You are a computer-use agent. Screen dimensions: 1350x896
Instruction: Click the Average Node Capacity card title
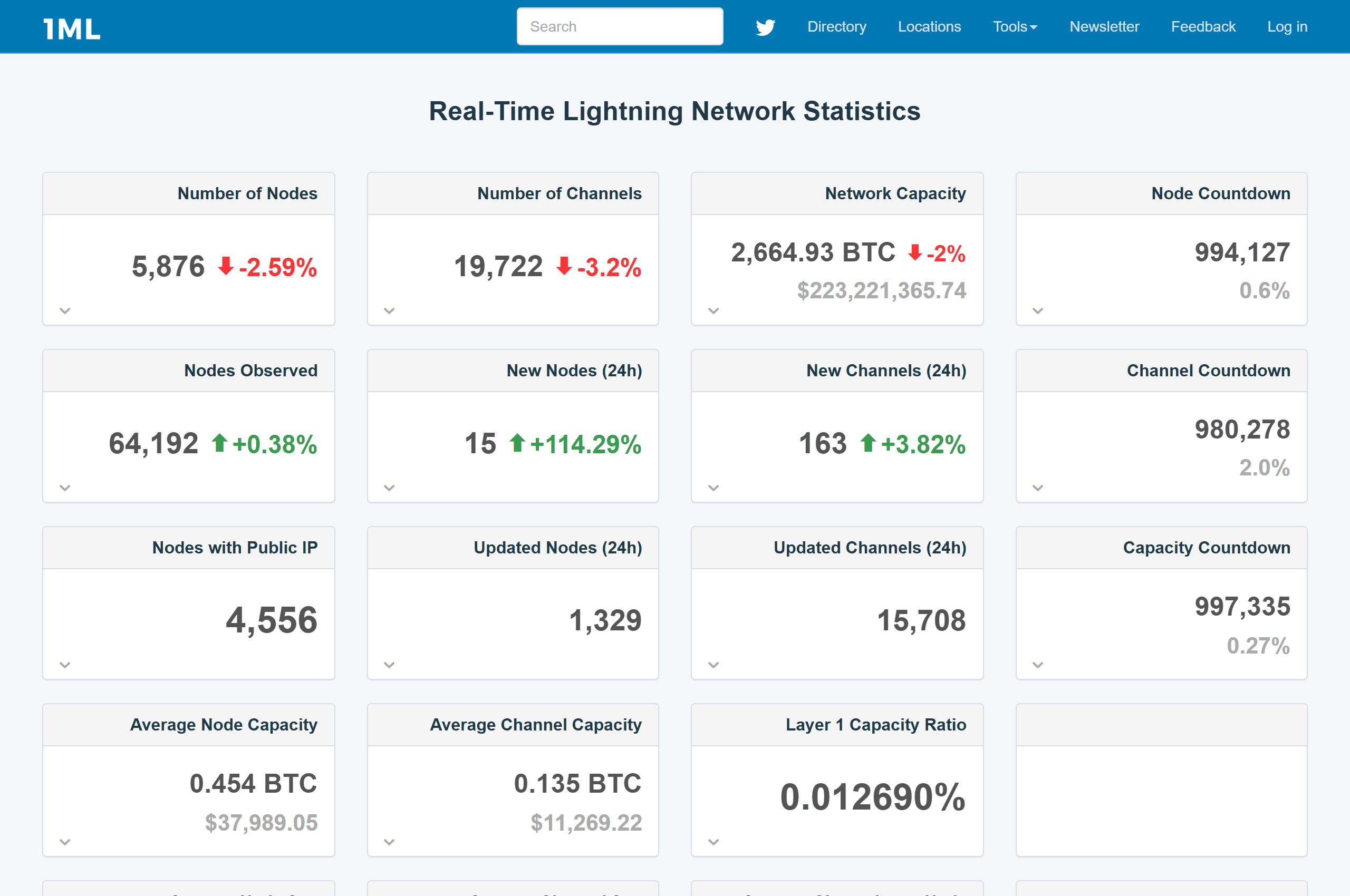coord(224,725)
